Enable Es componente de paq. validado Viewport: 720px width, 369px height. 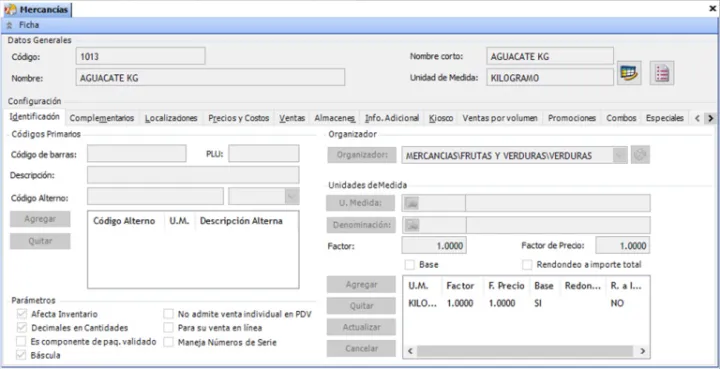21,341
